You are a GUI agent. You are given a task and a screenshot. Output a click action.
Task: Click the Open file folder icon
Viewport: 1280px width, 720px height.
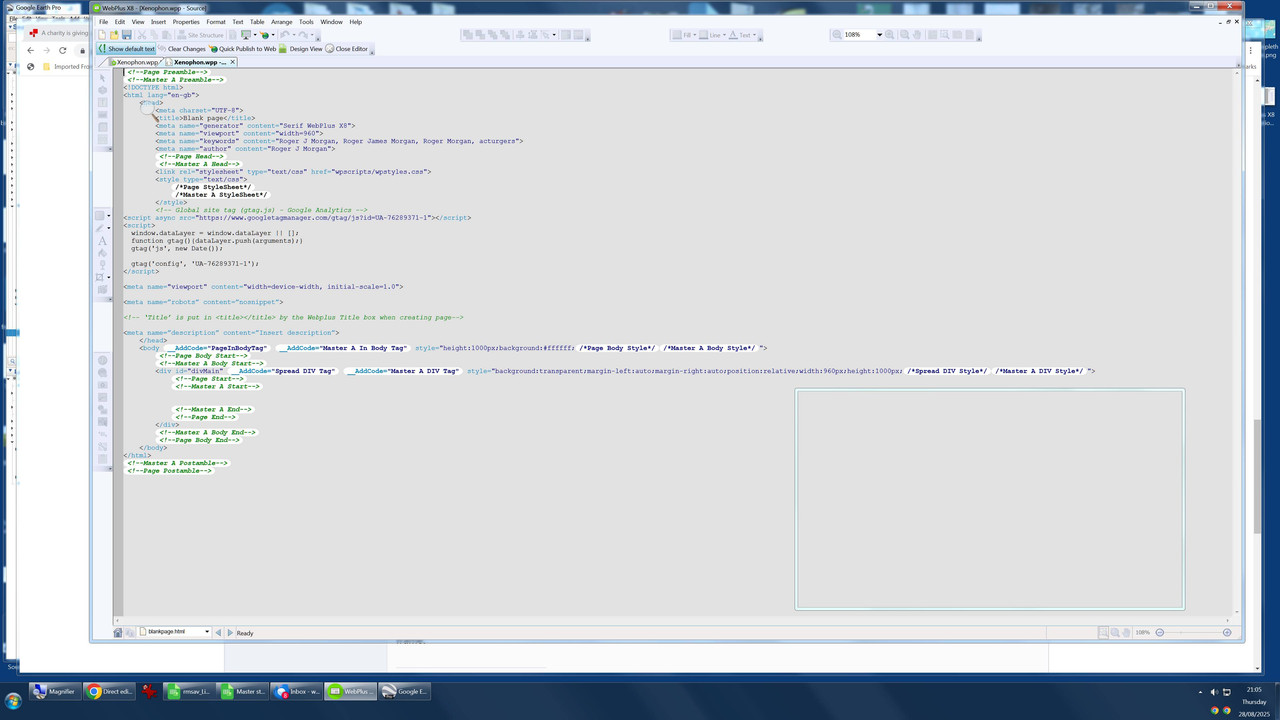point(114,35)
